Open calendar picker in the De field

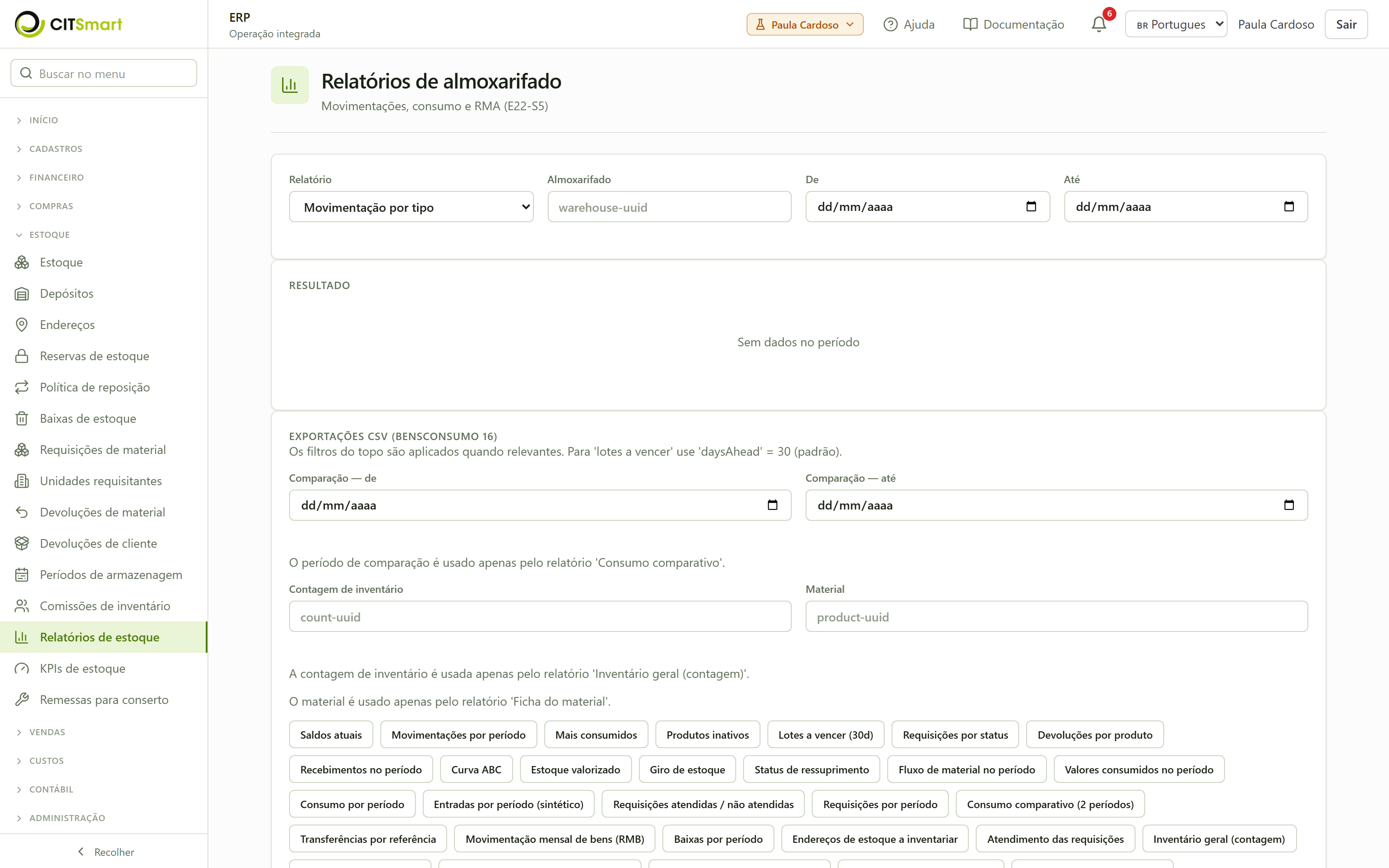(1031, 207)
